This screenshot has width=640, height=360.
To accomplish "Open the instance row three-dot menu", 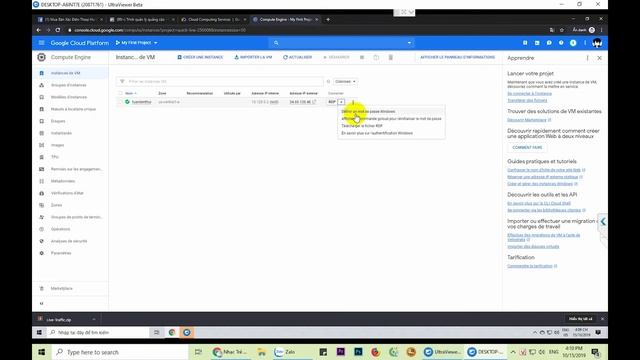I will point(353,102).
